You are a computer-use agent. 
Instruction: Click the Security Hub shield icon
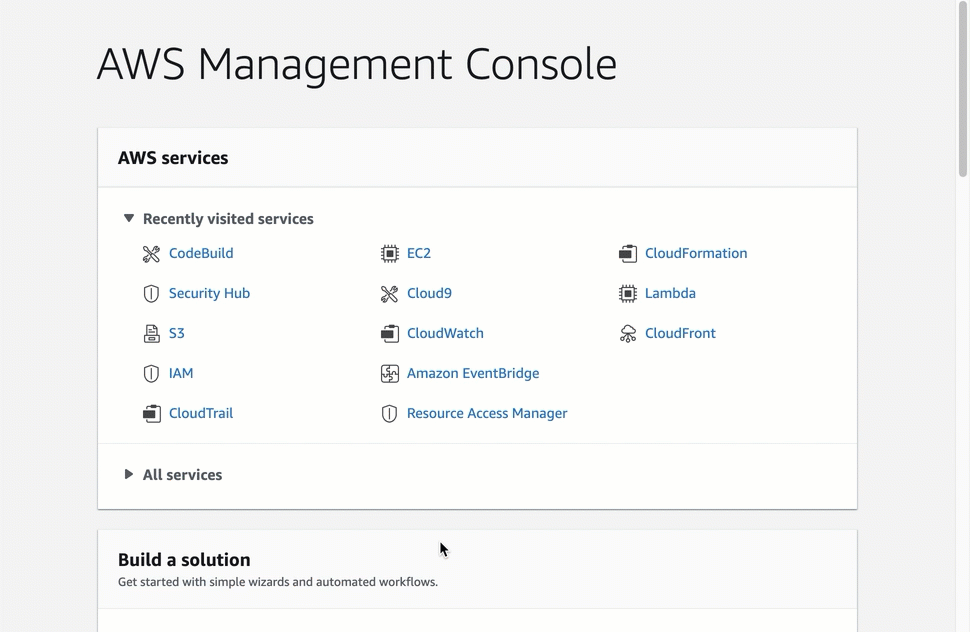click(151, 294)
